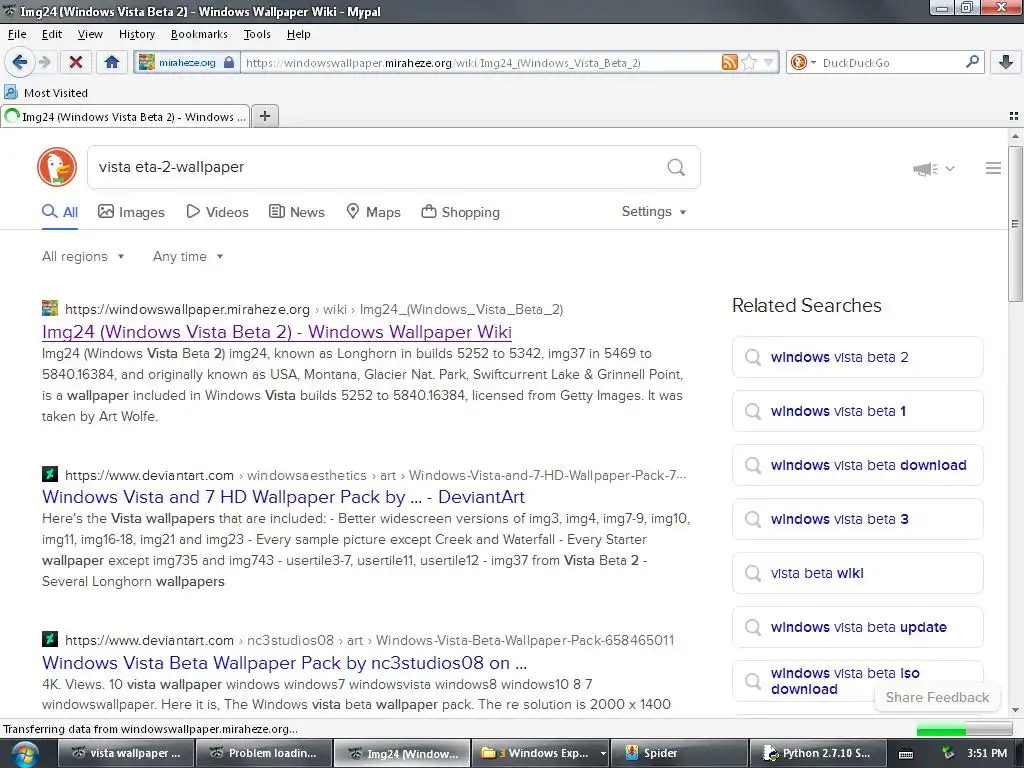Expand the Any time filter

(x=188, y=257)
